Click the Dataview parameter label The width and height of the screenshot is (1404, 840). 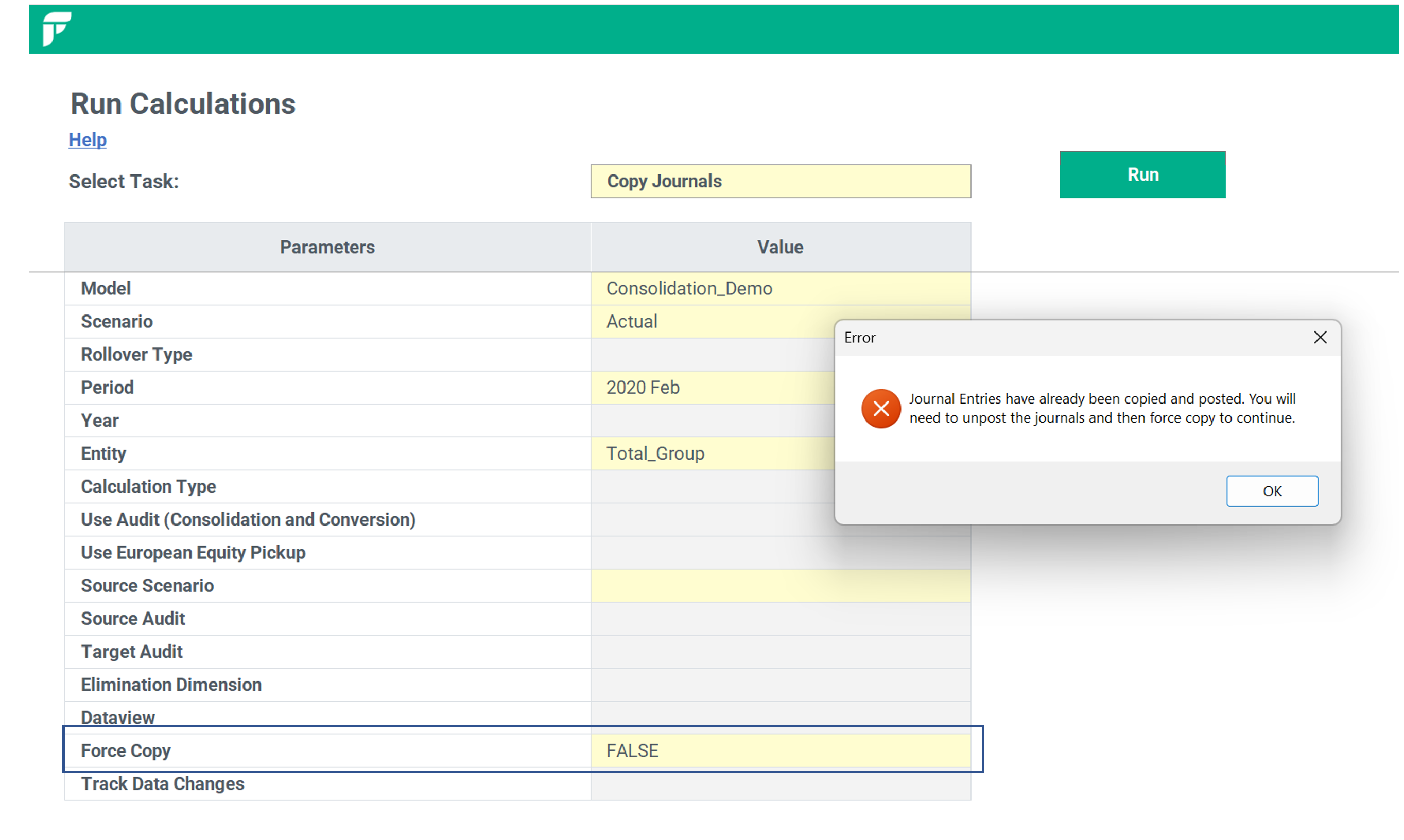pyautogui.click(x=118, y=717)
